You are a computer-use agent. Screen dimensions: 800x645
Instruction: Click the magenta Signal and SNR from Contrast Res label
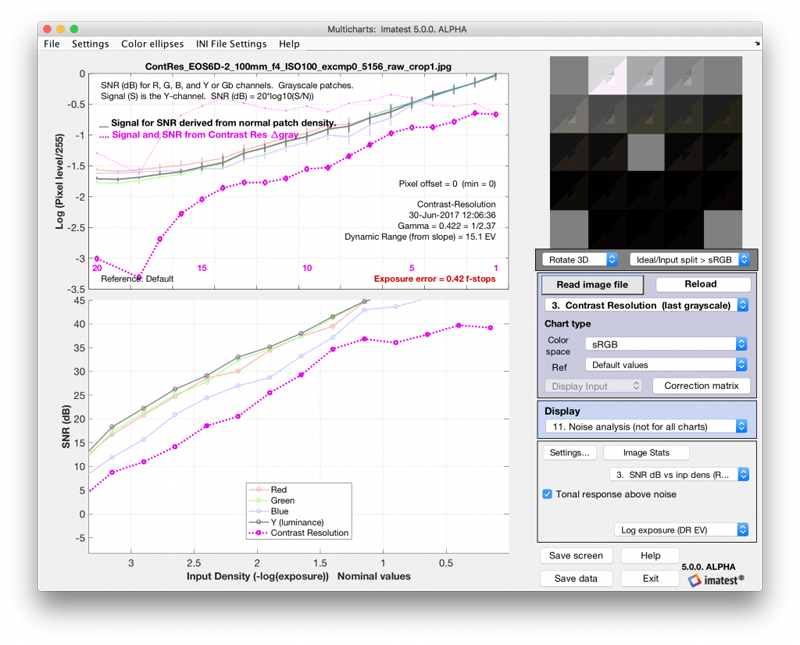click(x=205, y=135)
